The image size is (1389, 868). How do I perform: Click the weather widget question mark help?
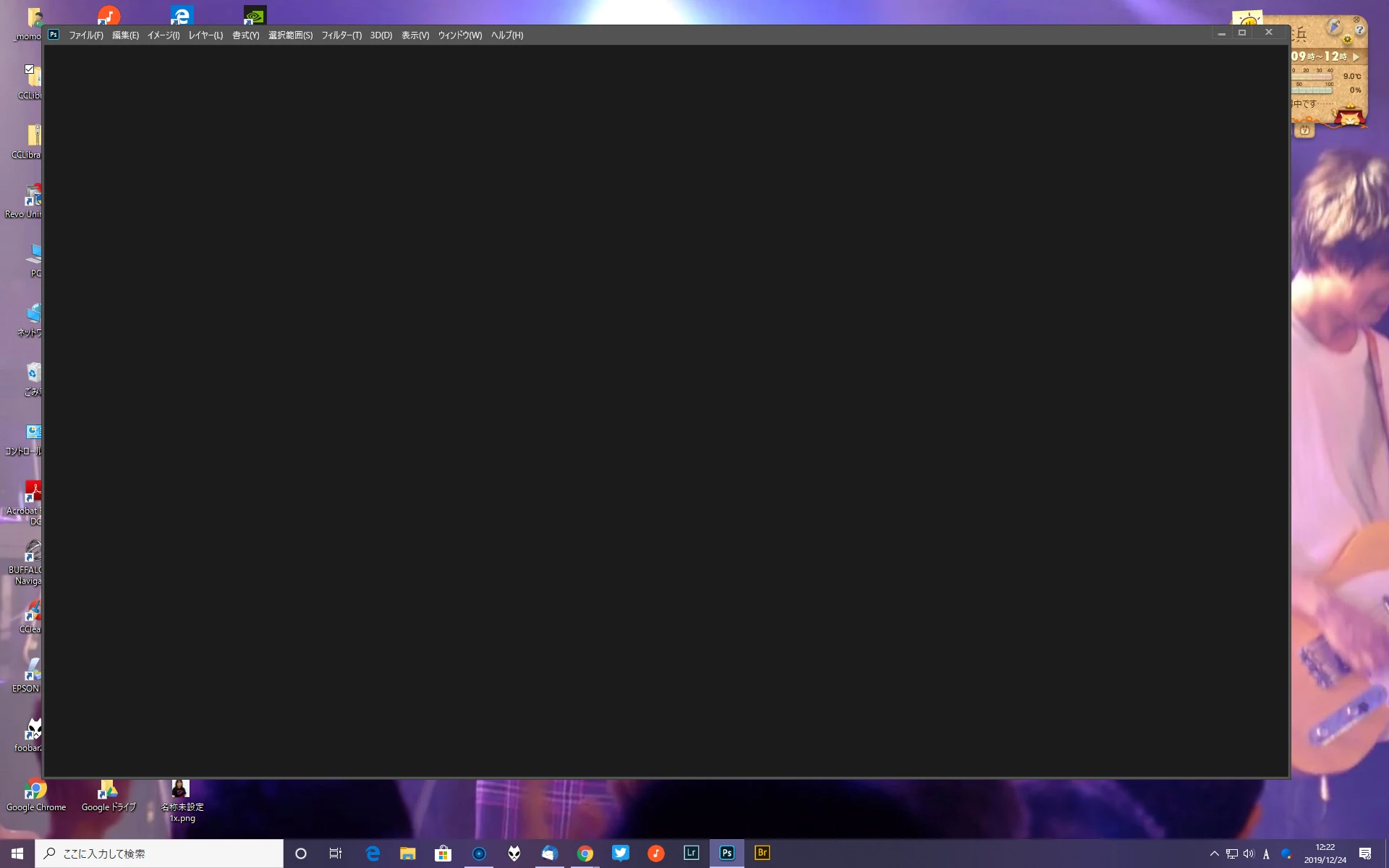point(1359,30)
